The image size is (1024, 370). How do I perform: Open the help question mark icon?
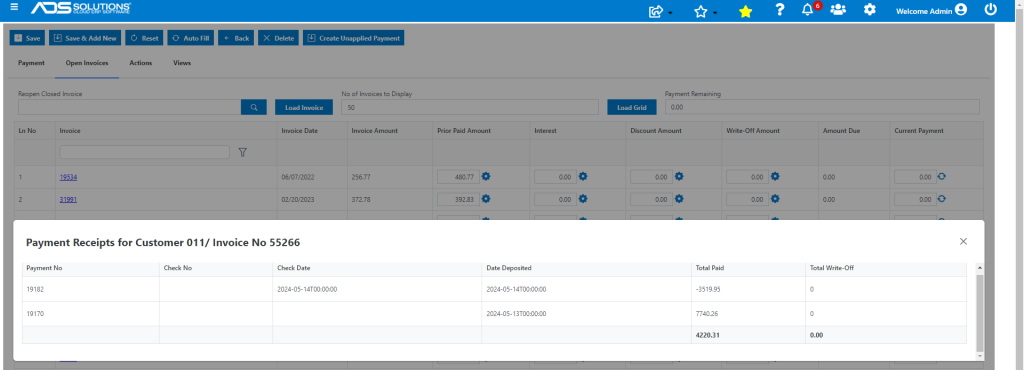pyautogui.click(x=779, y=10)
